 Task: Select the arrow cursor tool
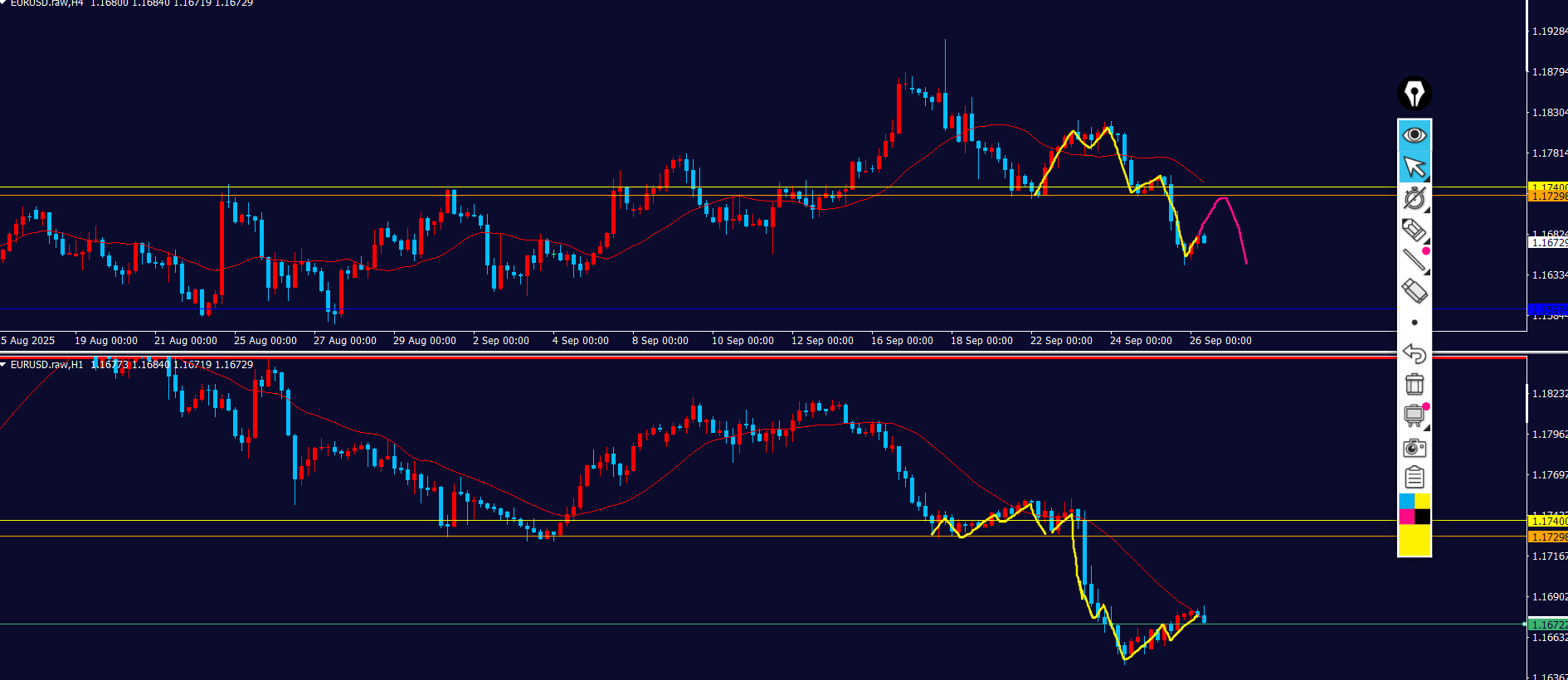point(1415,167)
